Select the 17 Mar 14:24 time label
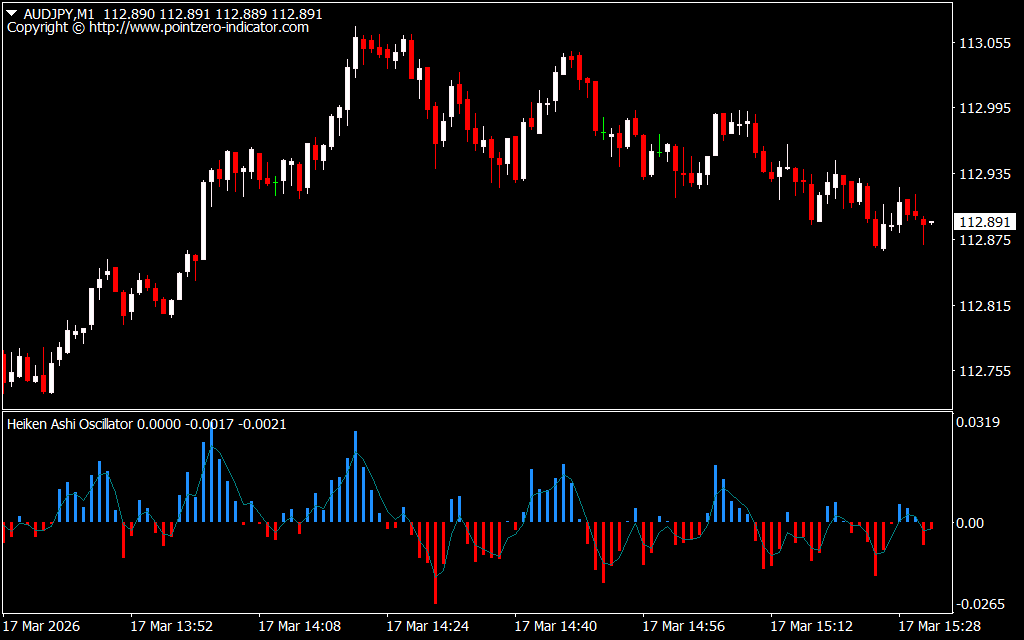1024x640 pixels. [x=427, y=626]
